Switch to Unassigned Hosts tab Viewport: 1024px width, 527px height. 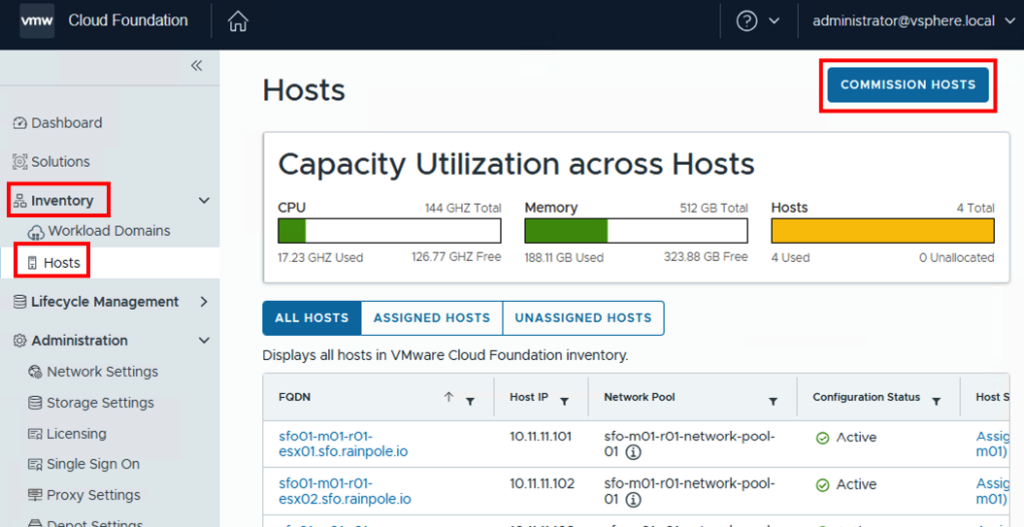coord(583,318)
